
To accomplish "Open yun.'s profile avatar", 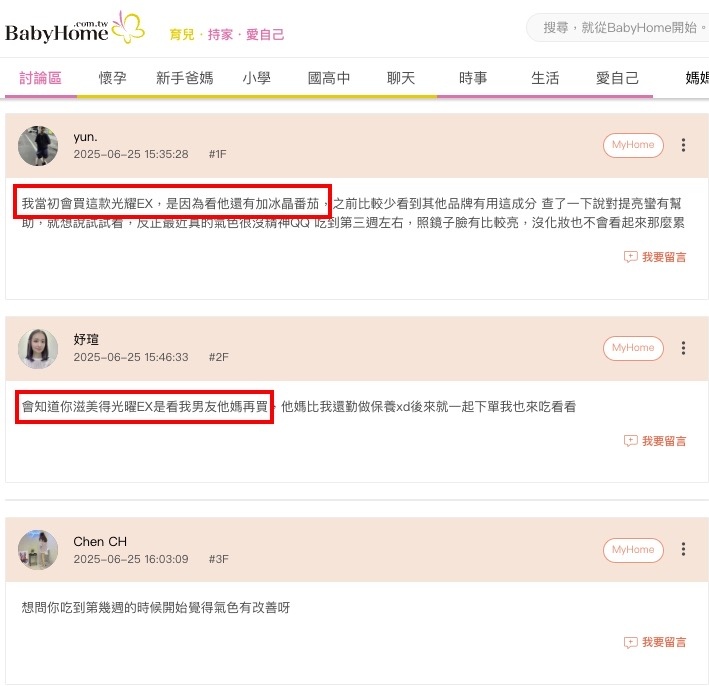I will [x=38, y=146].
